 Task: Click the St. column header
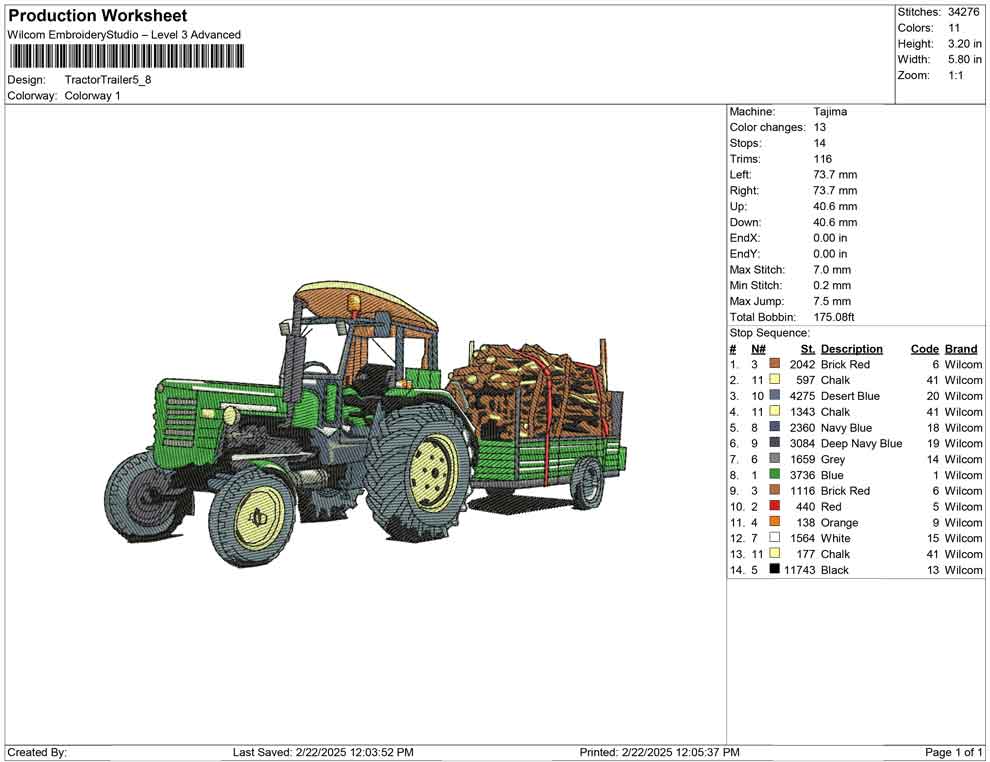point(807,348)
